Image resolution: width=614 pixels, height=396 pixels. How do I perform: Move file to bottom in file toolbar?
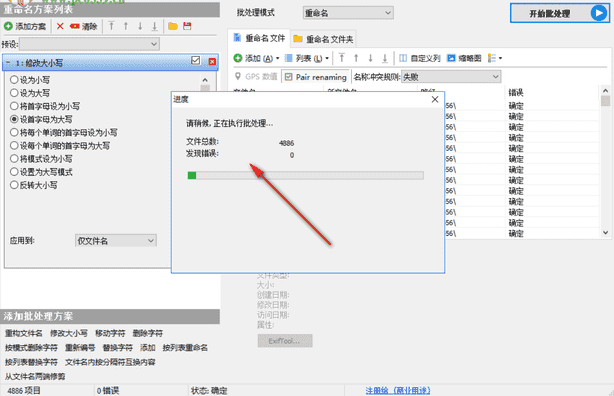click(x=385, y=58)
